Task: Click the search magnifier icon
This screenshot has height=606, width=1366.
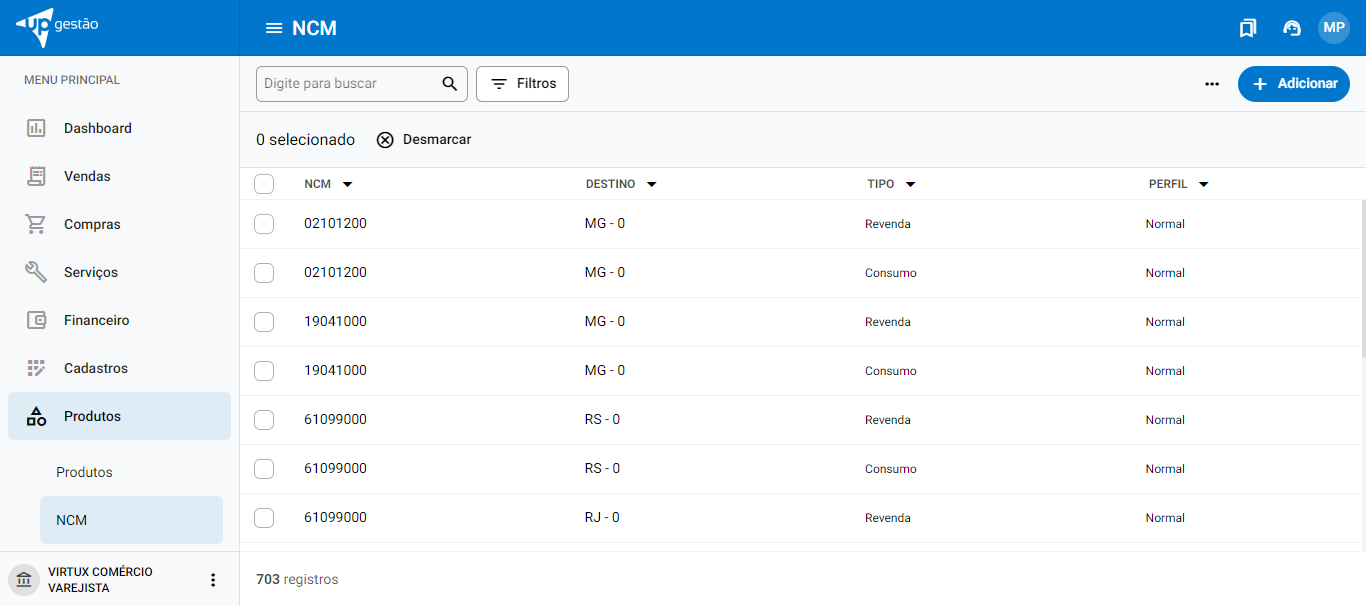Action: (x=450, y=84)
